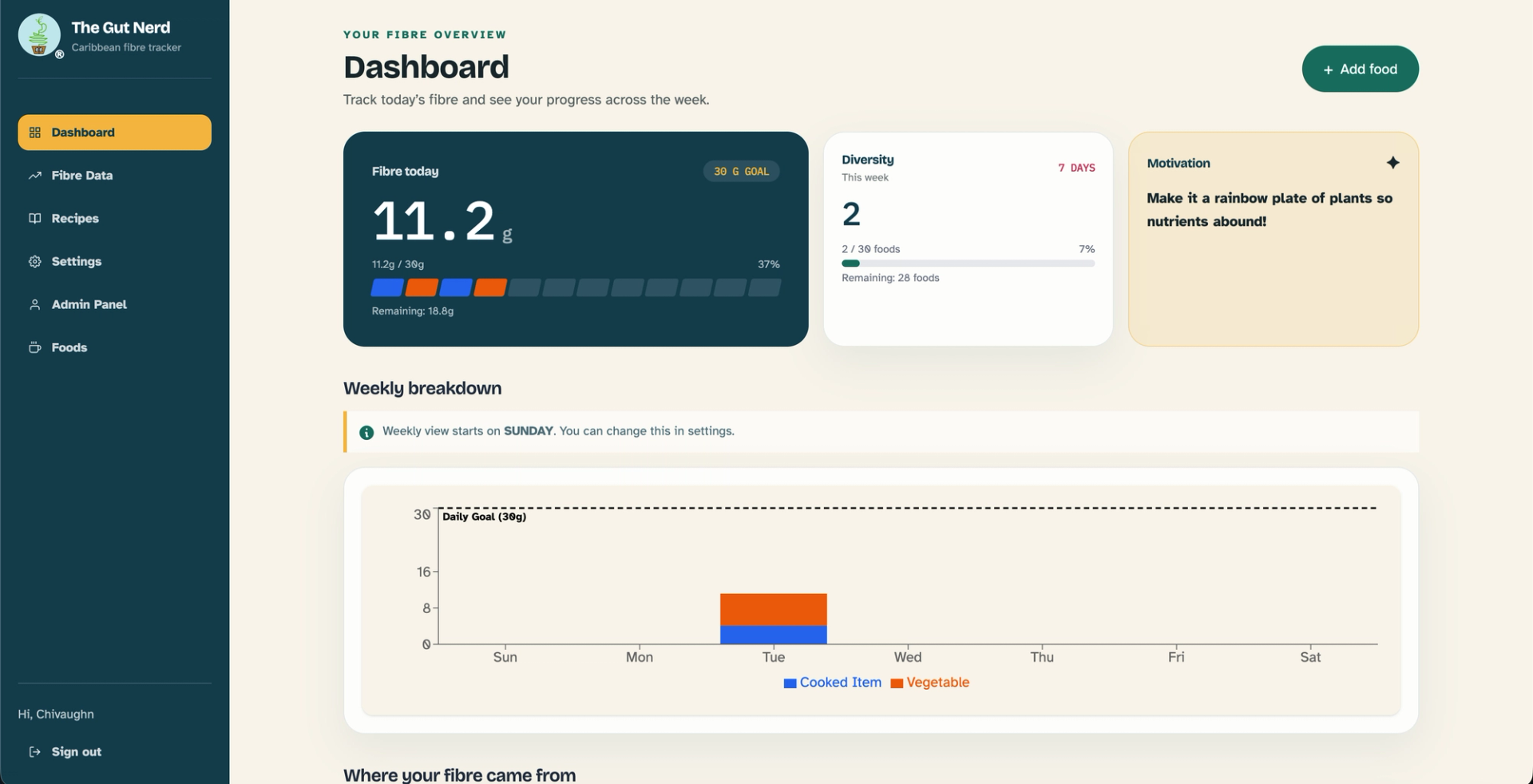Click the 'Track today's fibre' description text
Screen dimensions: 1533x784
click(x=526, y=100)
